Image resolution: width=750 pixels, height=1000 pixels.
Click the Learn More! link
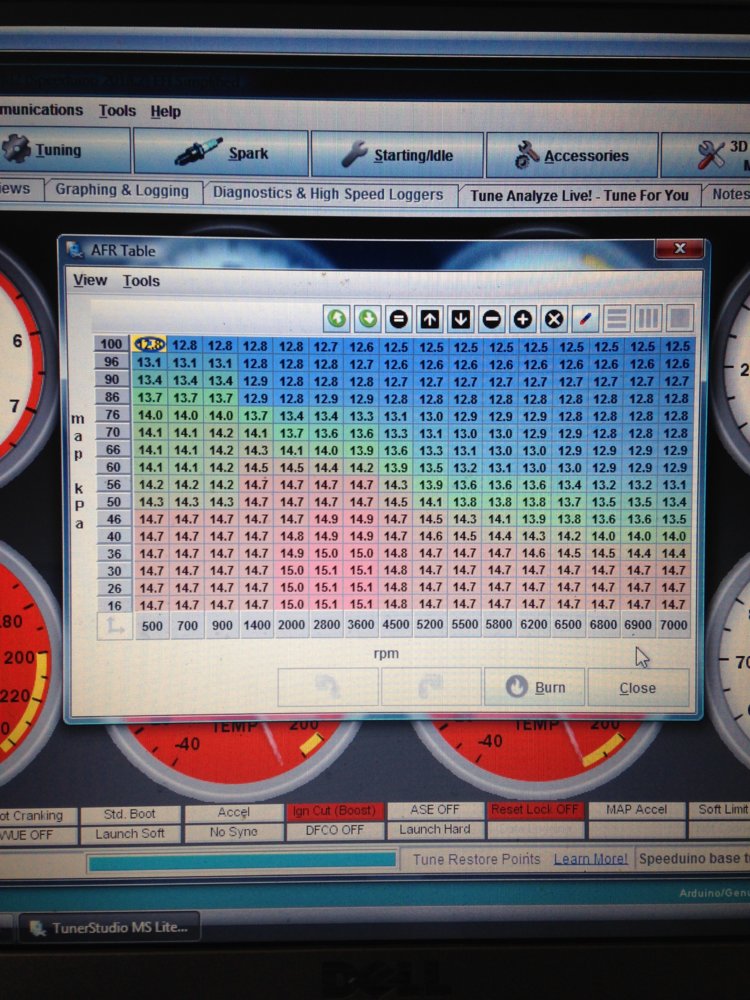click(591, 859)
